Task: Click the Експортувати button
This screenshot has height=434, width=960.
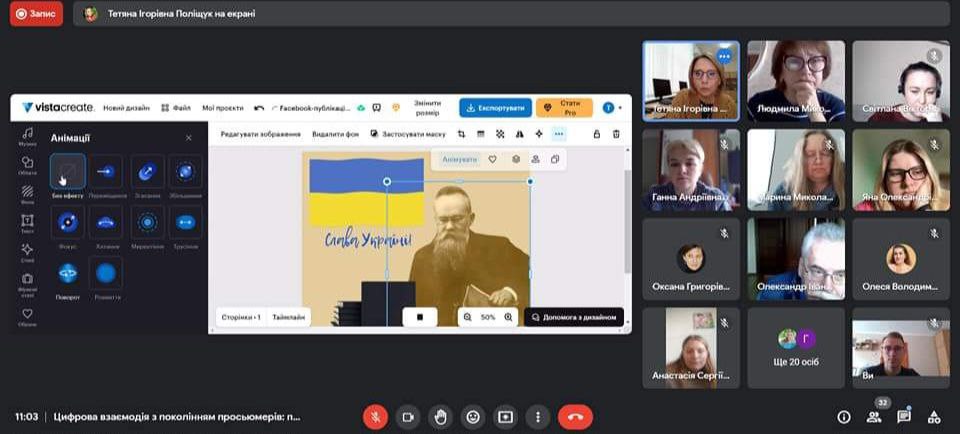Action: [x=495, y=108]
